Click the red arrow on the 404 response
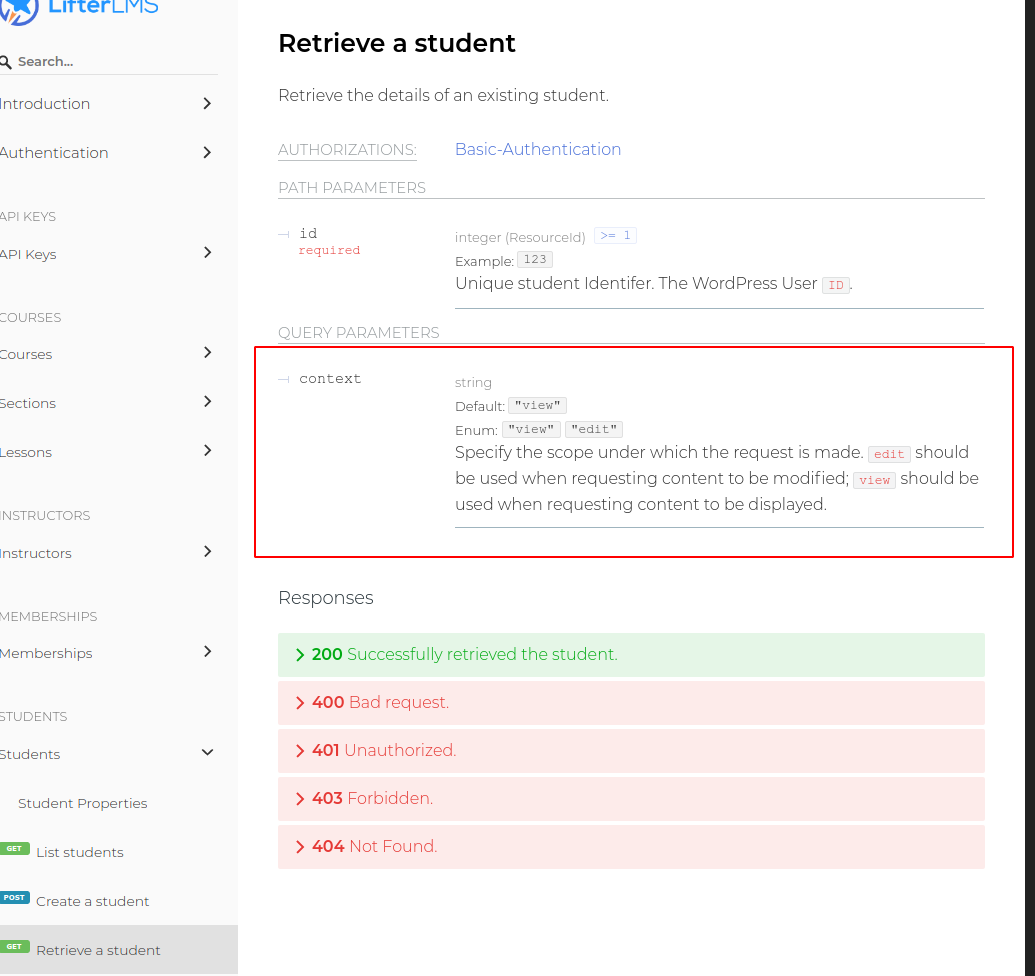 300,846
